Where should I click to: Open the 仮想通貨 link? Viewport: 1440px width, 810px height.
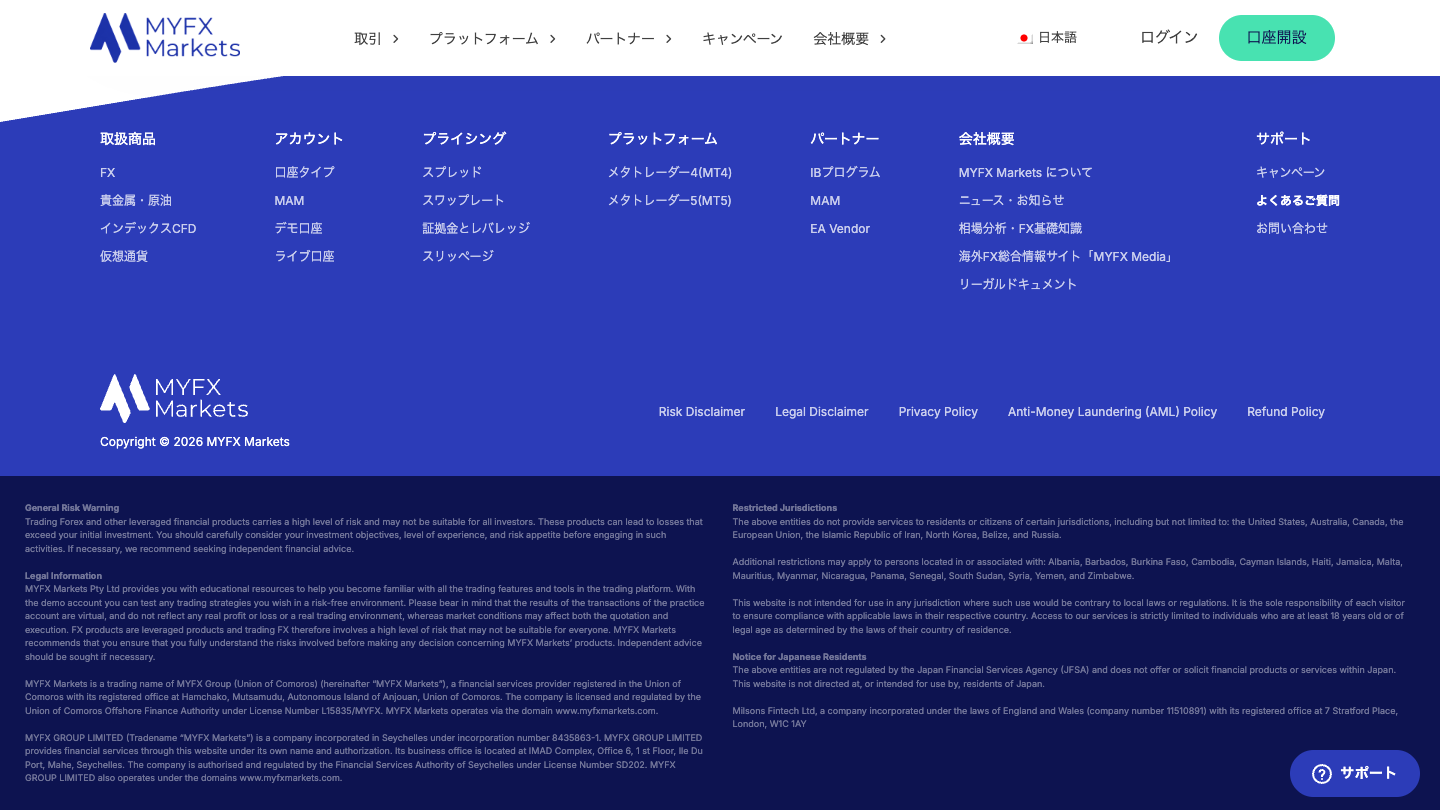[x=124, y=257]
